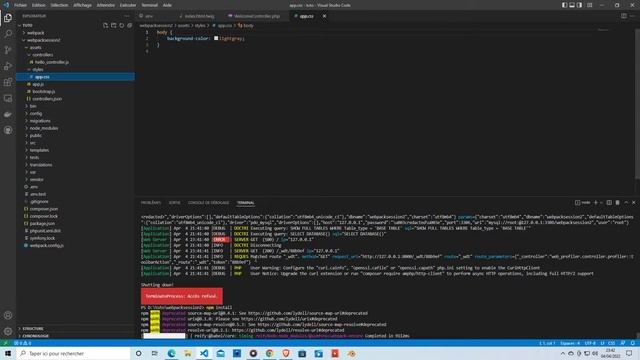Click the UTF-8 encoding status item
This screenshot has height=360, width=640.
pos(590,343)
